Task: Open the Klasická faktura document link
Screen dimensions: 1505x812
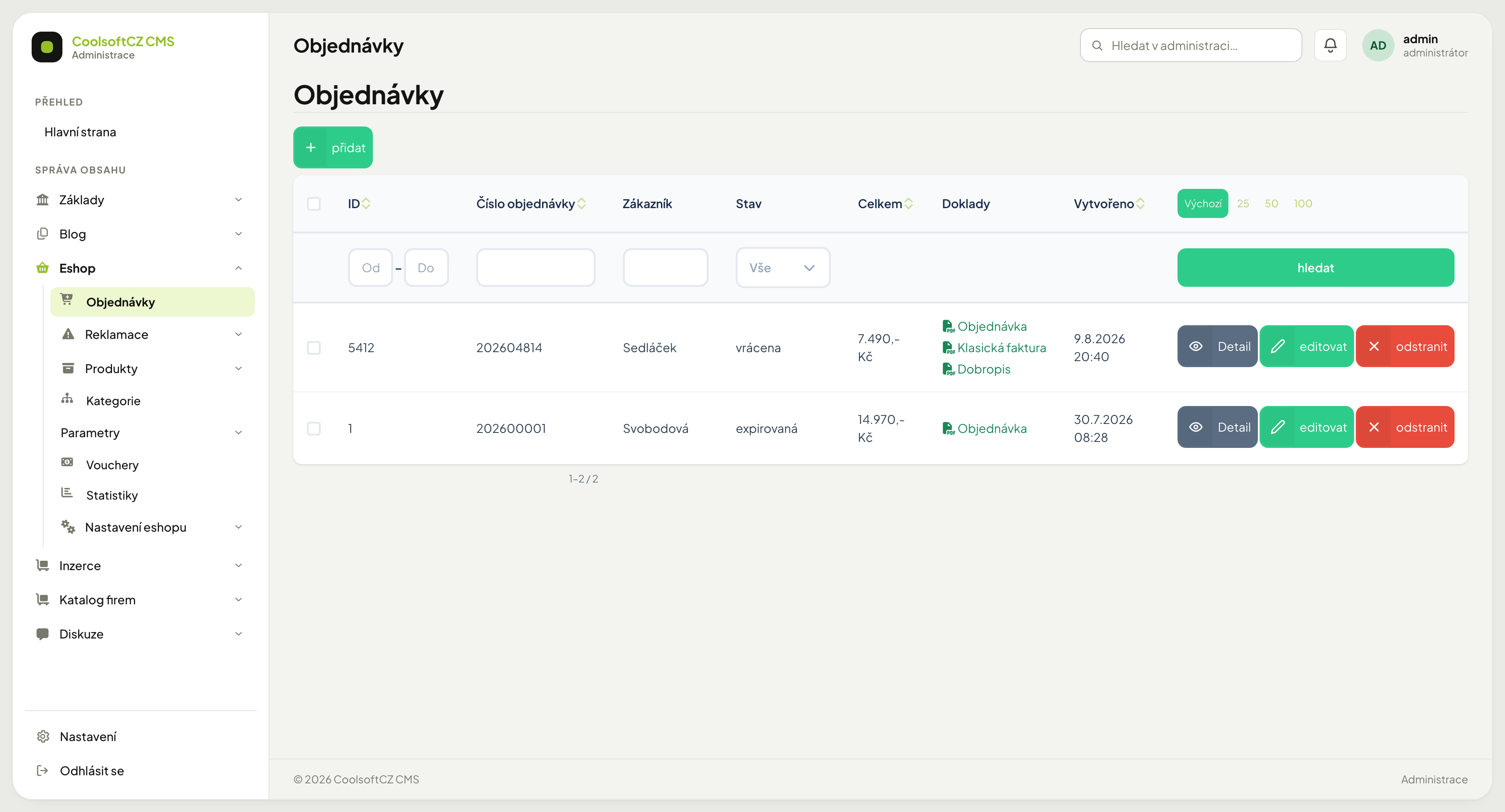Action: (1001, 347)
